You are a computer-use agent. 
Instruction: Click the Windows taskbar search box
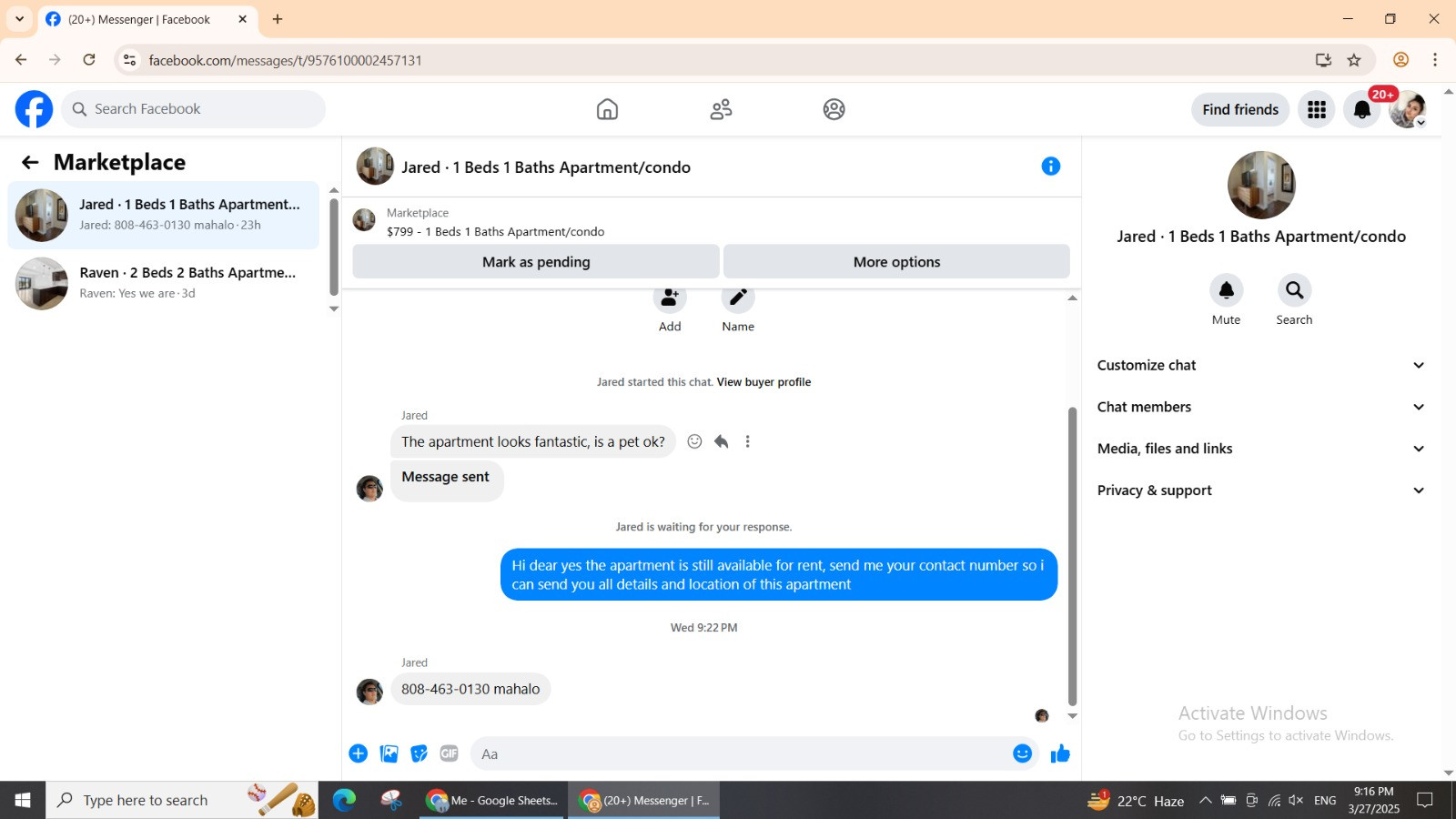tap(182, 800)
